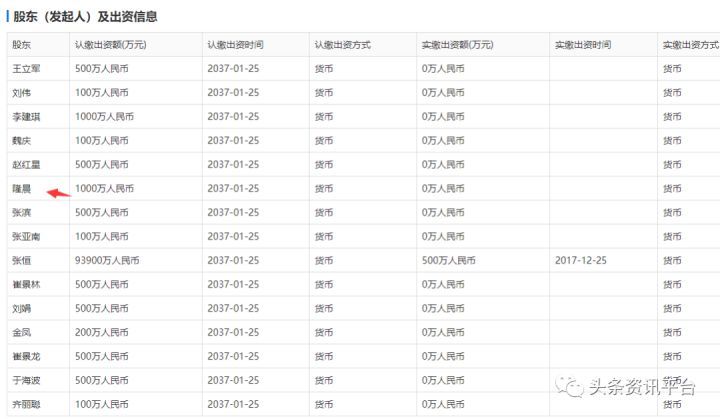Select shareholder name 张恒
Screen dimensions: 720x419
pos(22,260)
